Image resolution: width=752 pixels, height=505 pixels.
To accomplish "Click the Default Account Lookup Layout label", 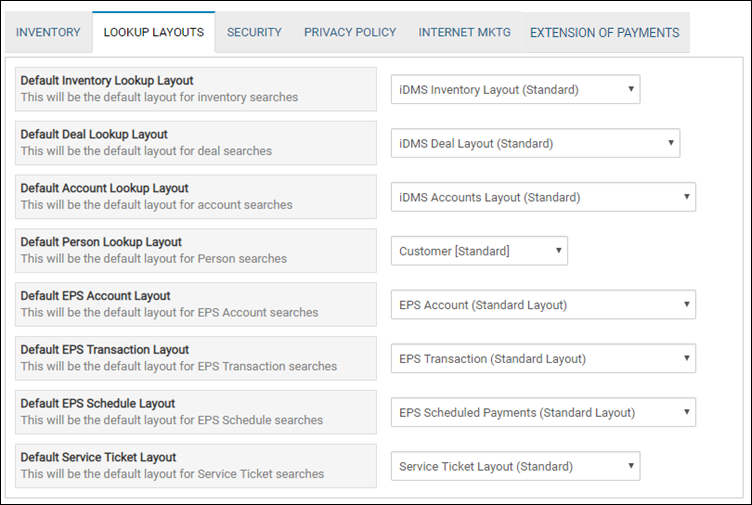I will (105, 188).
